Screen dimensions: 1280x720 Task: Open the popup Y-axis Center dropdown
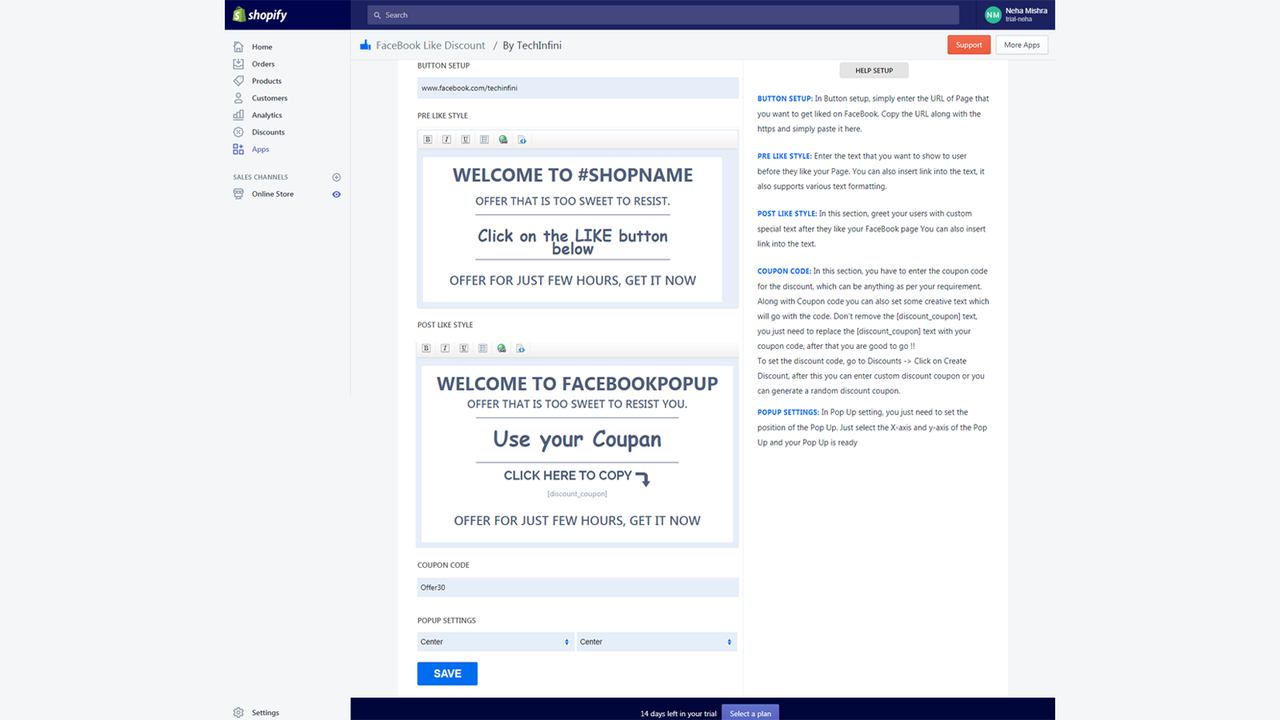[656, 642]
